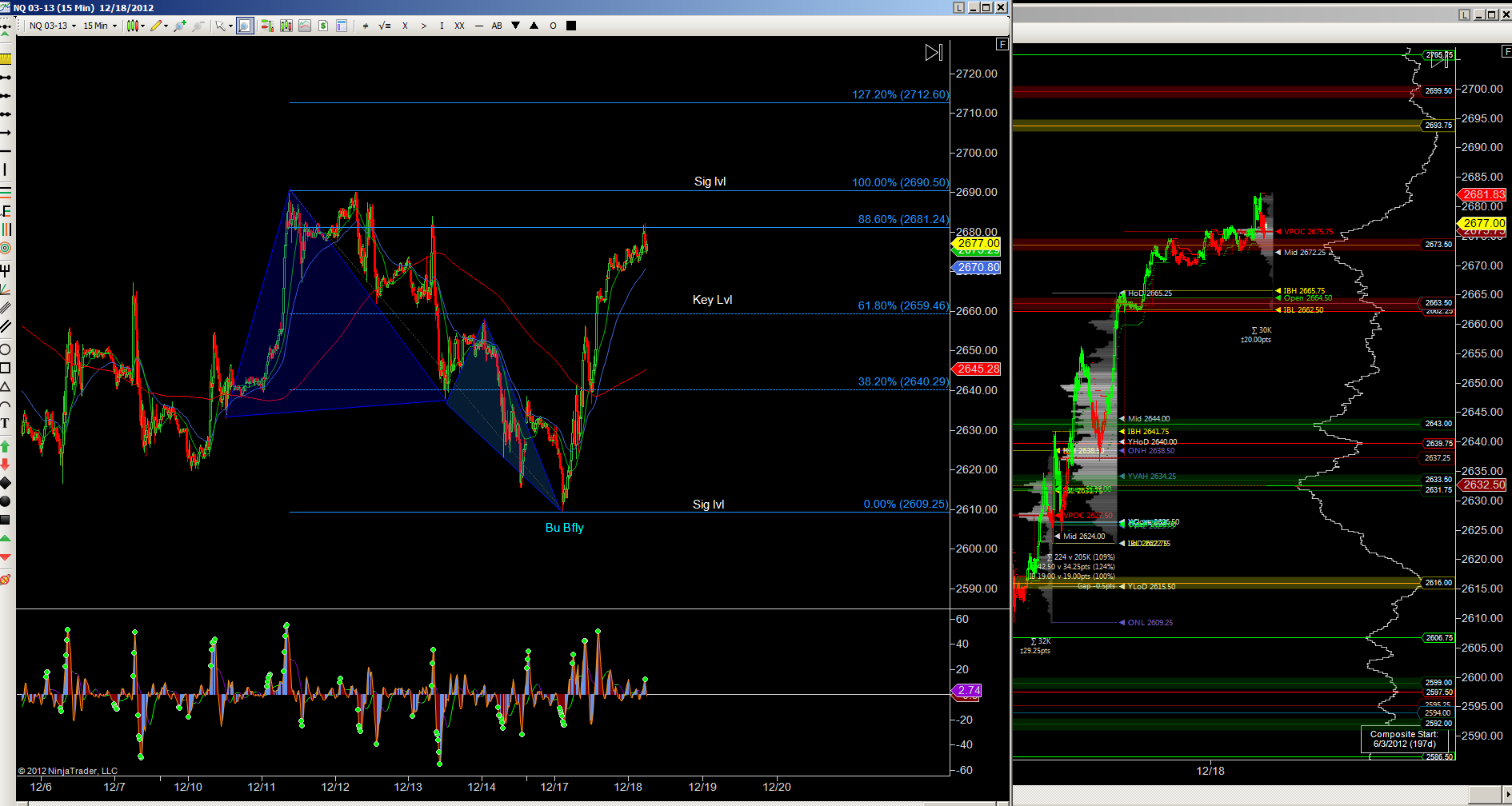Open the NQ 03-13 instrument dropdown

[x=53, y=26]
